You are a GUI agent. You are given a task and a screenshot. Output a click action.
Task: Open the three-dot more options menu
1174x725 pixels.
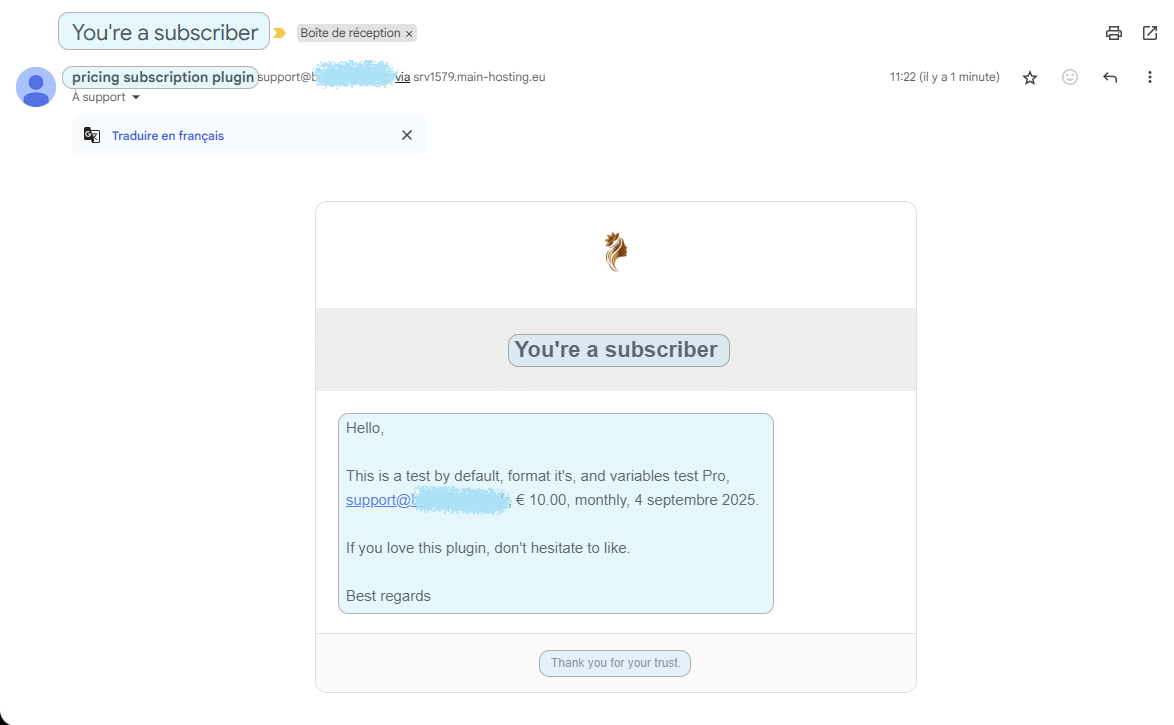click(x=1150, y=77)
